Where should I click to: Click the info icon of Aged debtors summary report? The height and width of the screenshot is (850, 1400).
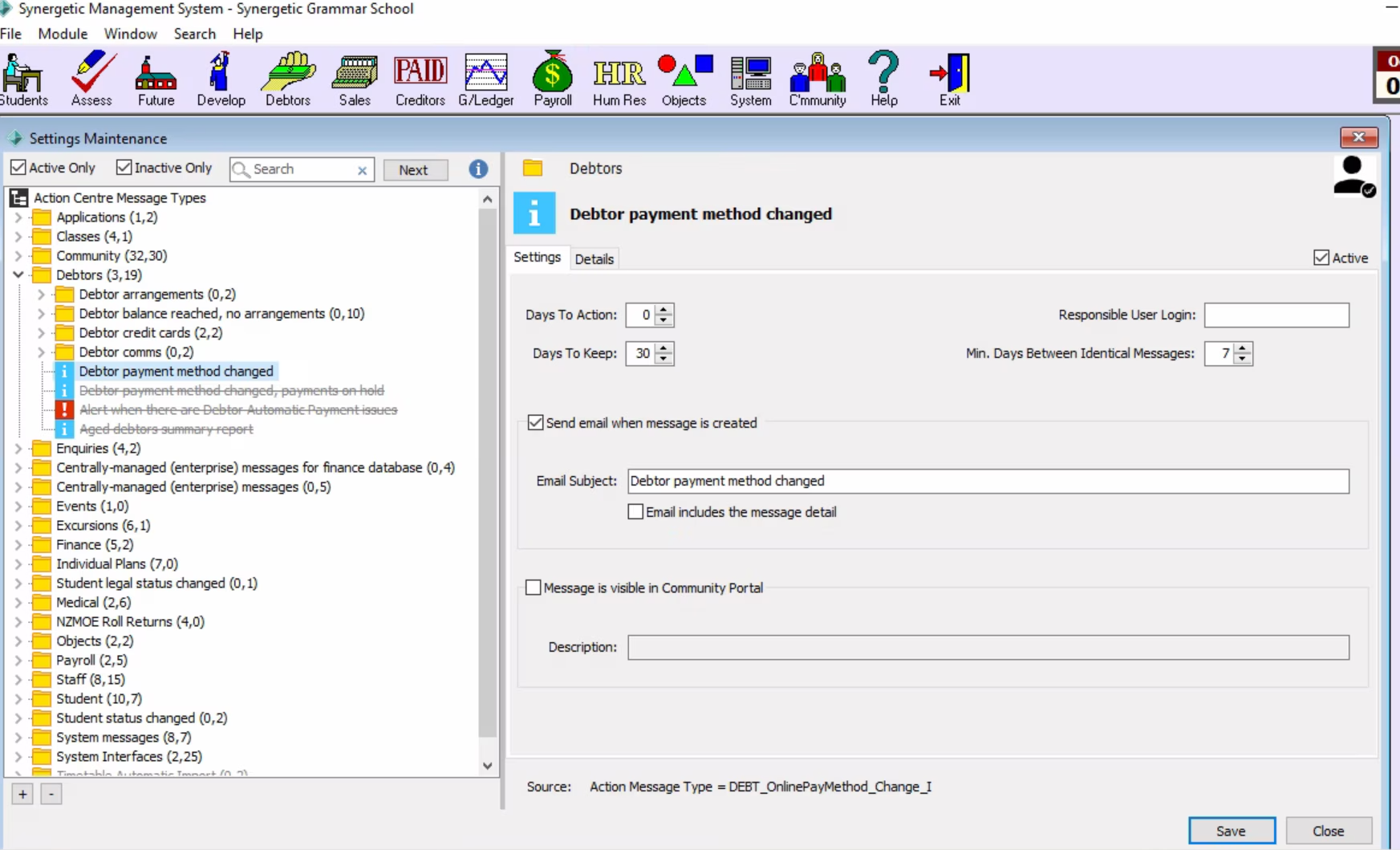click(x=64, y=429)
